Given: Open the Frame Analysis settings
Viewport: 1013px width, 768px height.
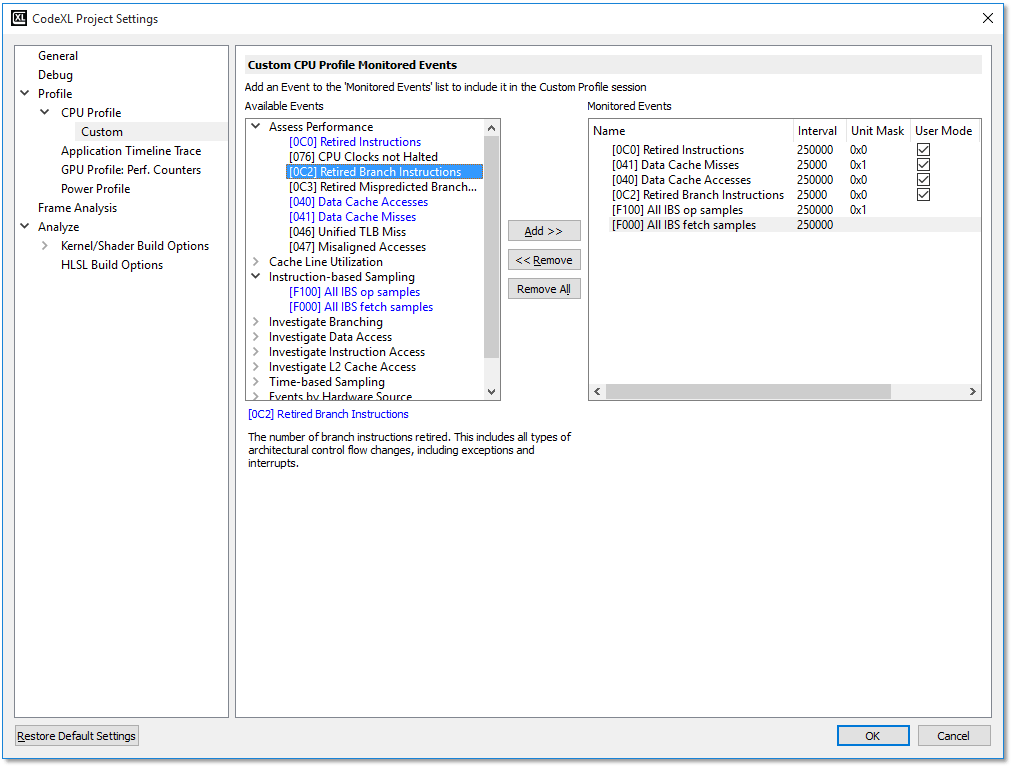Looking at the screenshot, I should coord(78,208).
